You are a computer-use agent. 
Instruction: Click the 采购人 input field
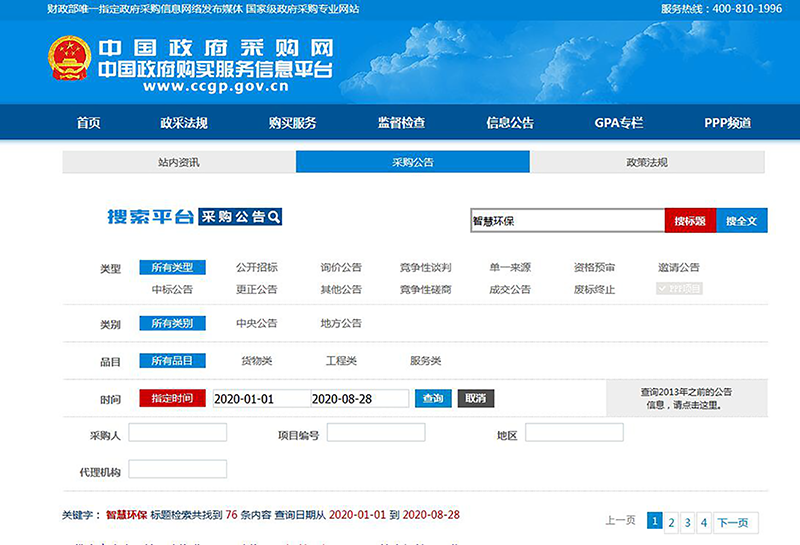[178, 432]
